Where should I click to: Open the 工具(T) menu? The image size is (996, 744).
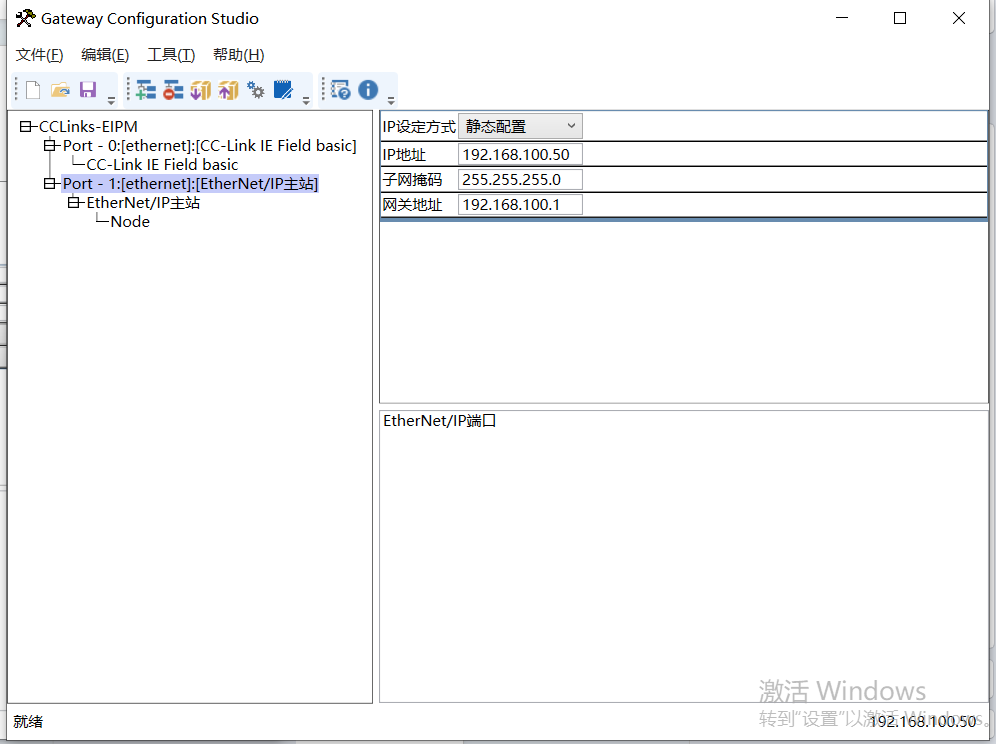[171, 55]
